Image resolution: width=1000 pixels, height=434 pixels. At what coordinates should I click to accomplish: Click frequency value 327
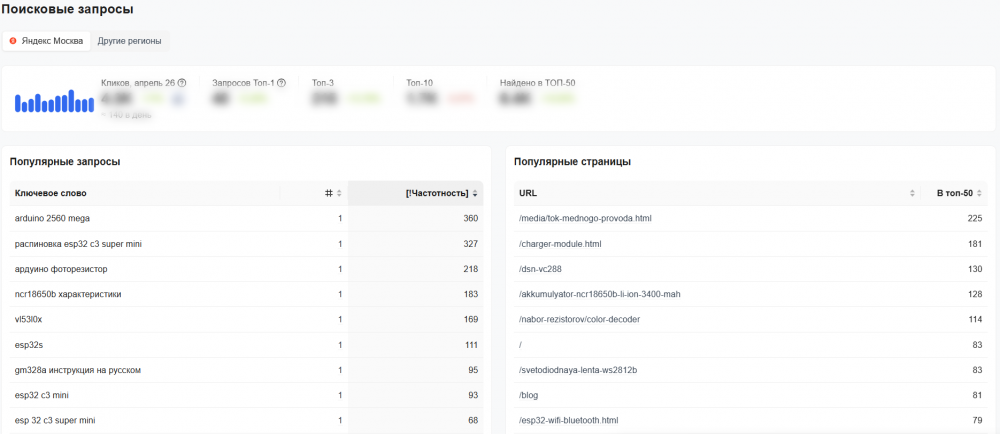click(471, 243)
